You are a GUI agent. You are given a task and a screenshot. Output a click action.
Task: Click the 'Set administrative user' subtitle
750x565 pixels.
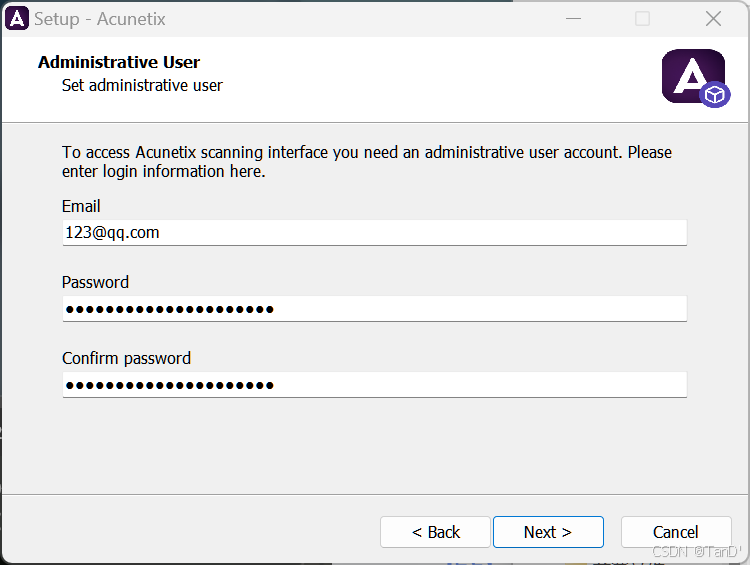point(142,85)
